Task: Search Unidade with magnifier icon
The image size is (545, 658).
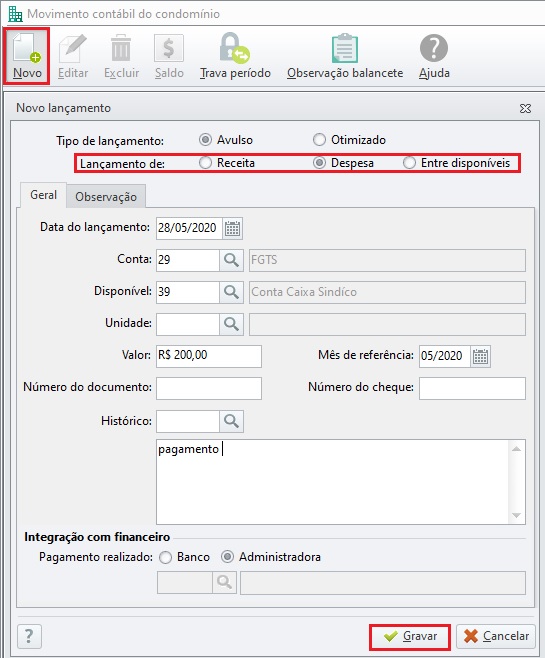Action: click(231, 324)
